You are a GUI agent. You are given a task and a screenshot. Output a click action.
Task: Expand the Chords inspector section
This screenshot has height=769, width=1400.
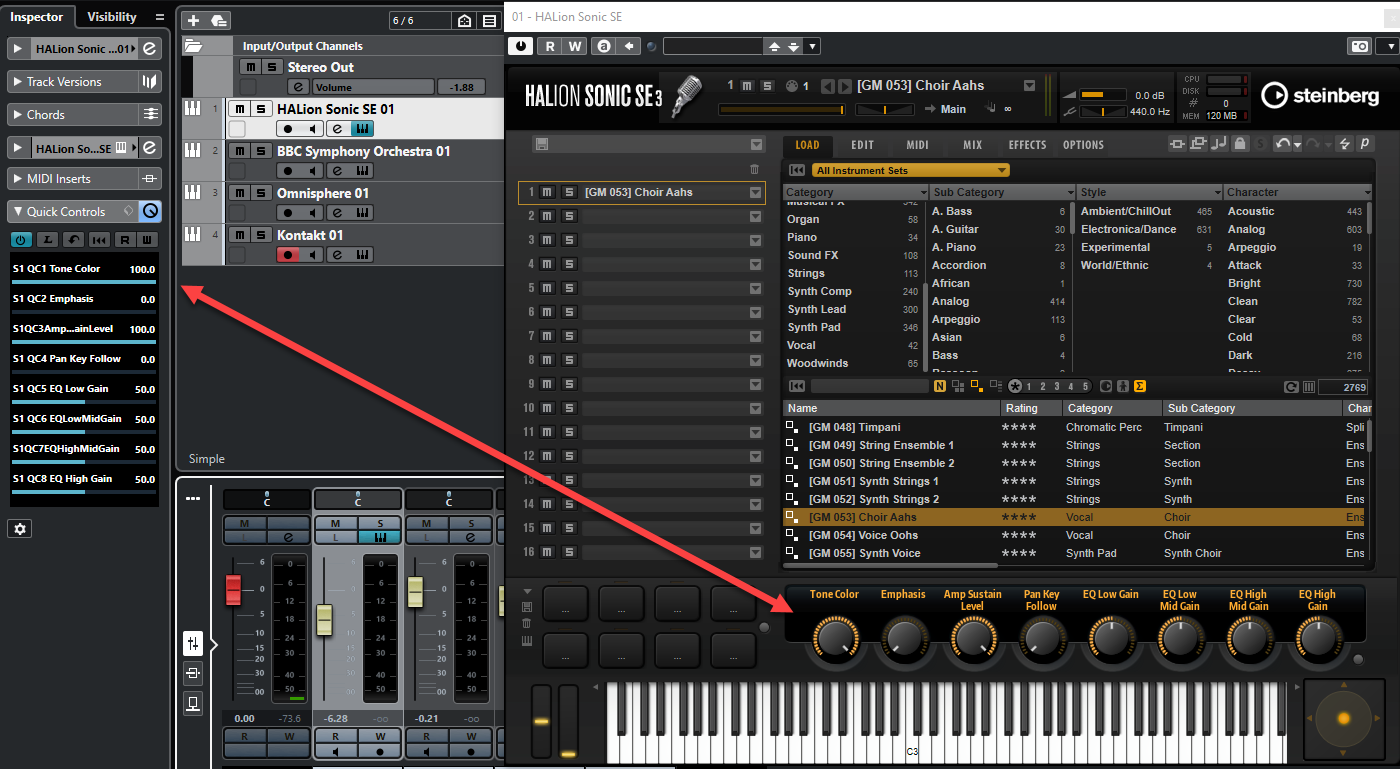pyautogui.click(x=18, y=114)
